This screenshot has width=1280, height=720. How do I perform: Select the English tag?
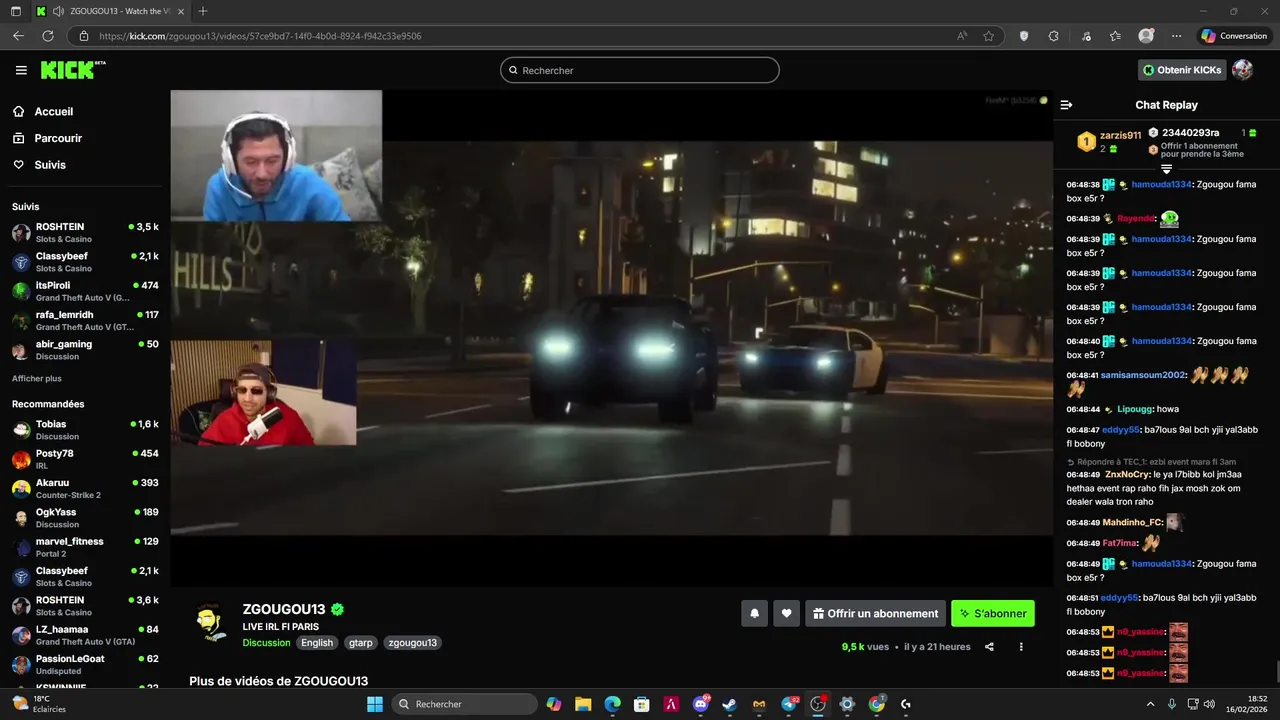tap(317, 643)
